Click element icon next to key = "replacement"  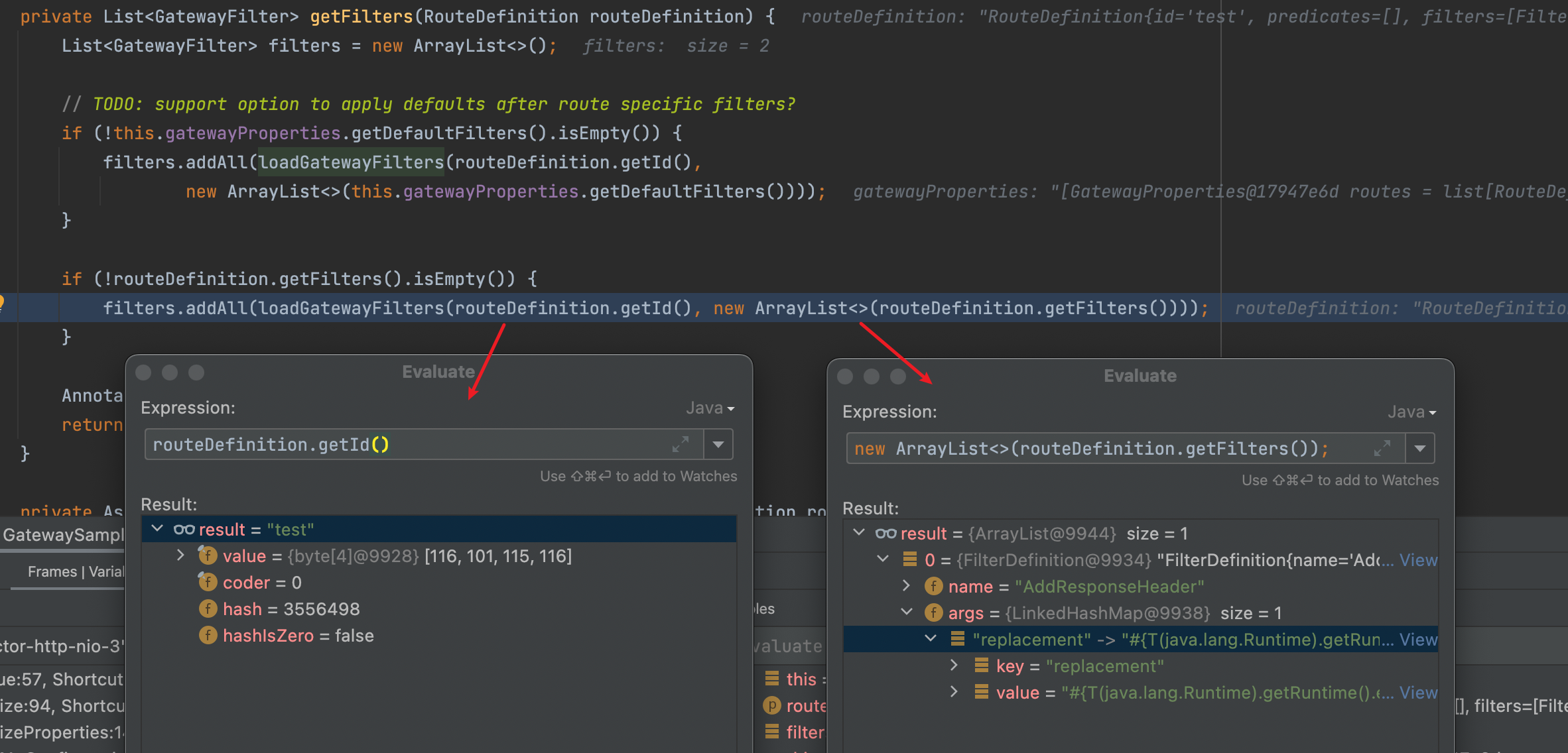tap(981, 666)
